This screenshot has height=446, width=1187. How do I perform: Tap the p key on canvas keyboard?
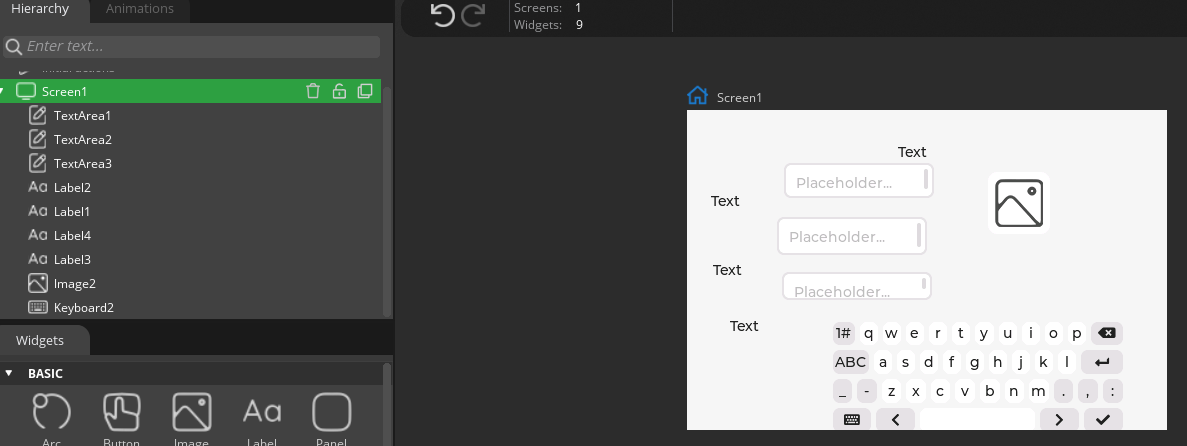point(1076,333)
